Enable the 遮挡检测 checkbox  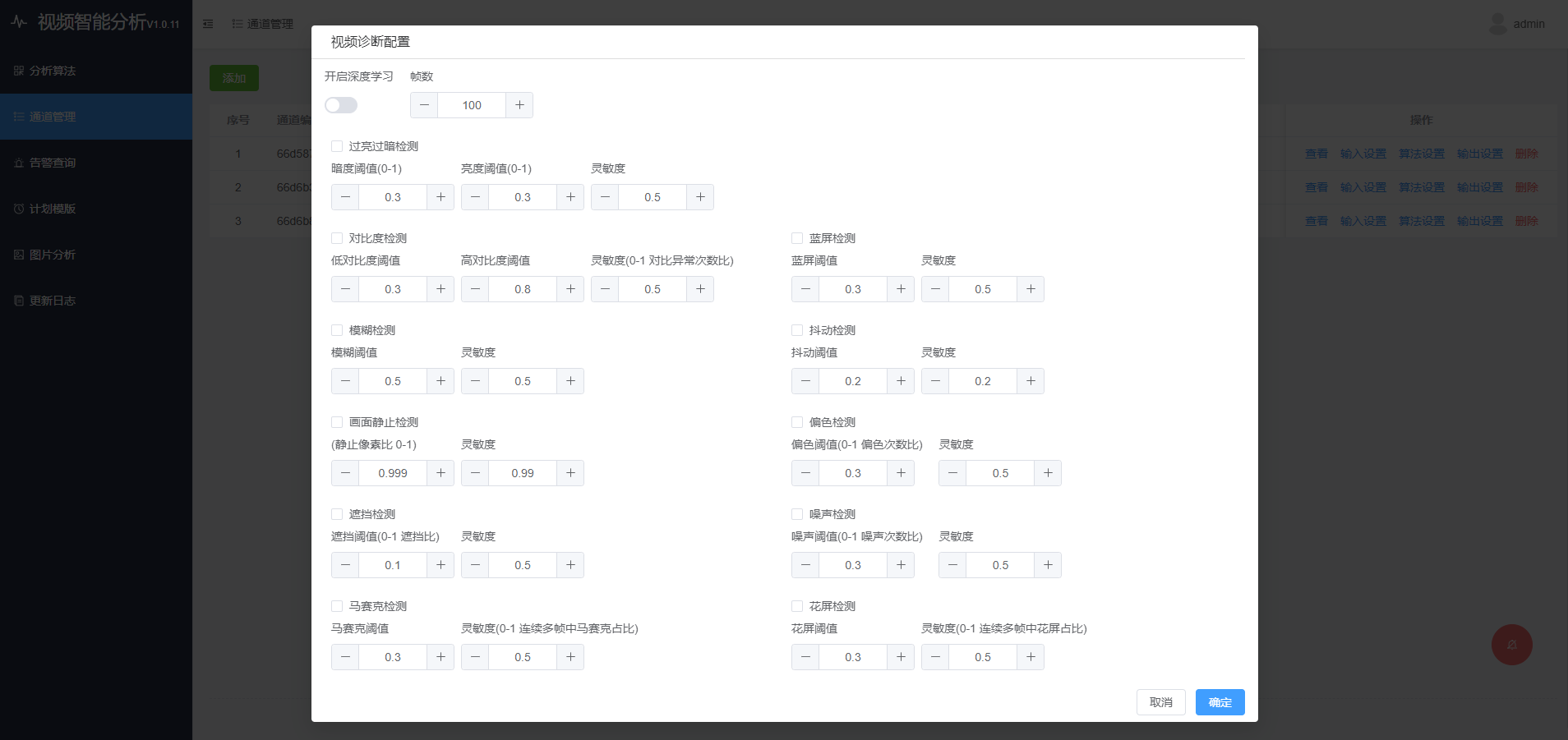coord(337,514)
